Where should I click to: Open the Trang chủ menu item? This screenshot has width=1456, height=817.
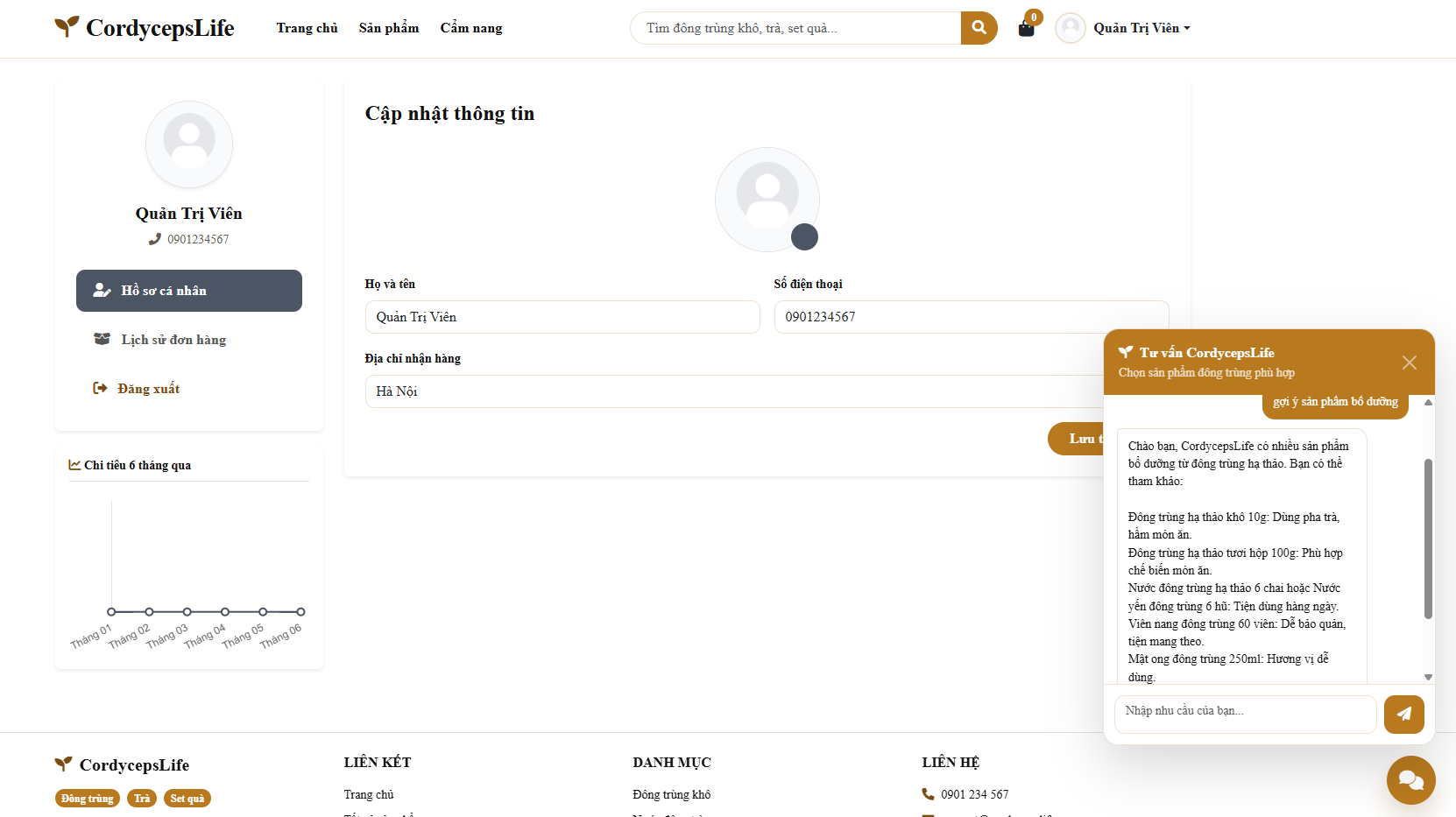(307, 28)
